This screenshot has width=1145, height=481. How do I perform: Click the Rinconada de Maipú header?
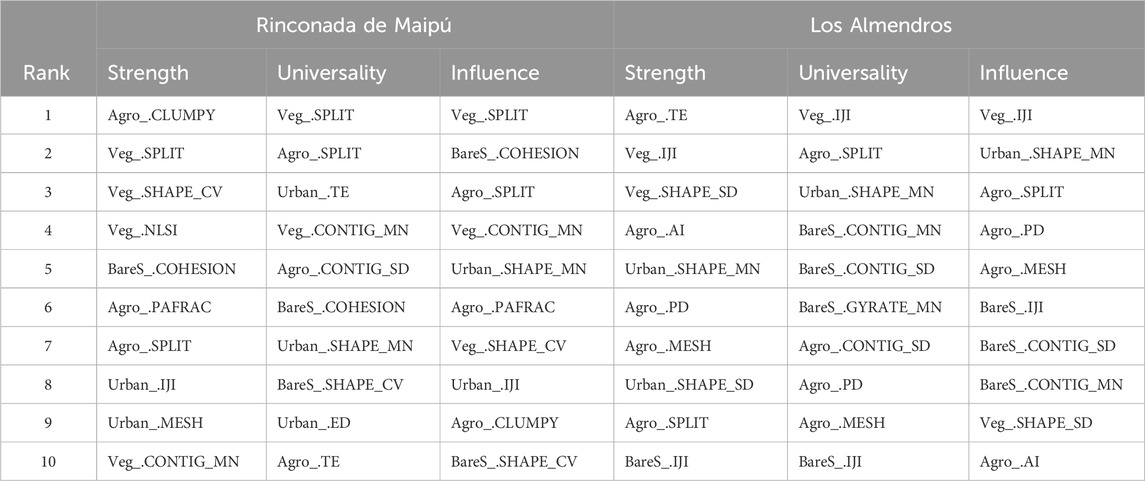coord(353,25)
